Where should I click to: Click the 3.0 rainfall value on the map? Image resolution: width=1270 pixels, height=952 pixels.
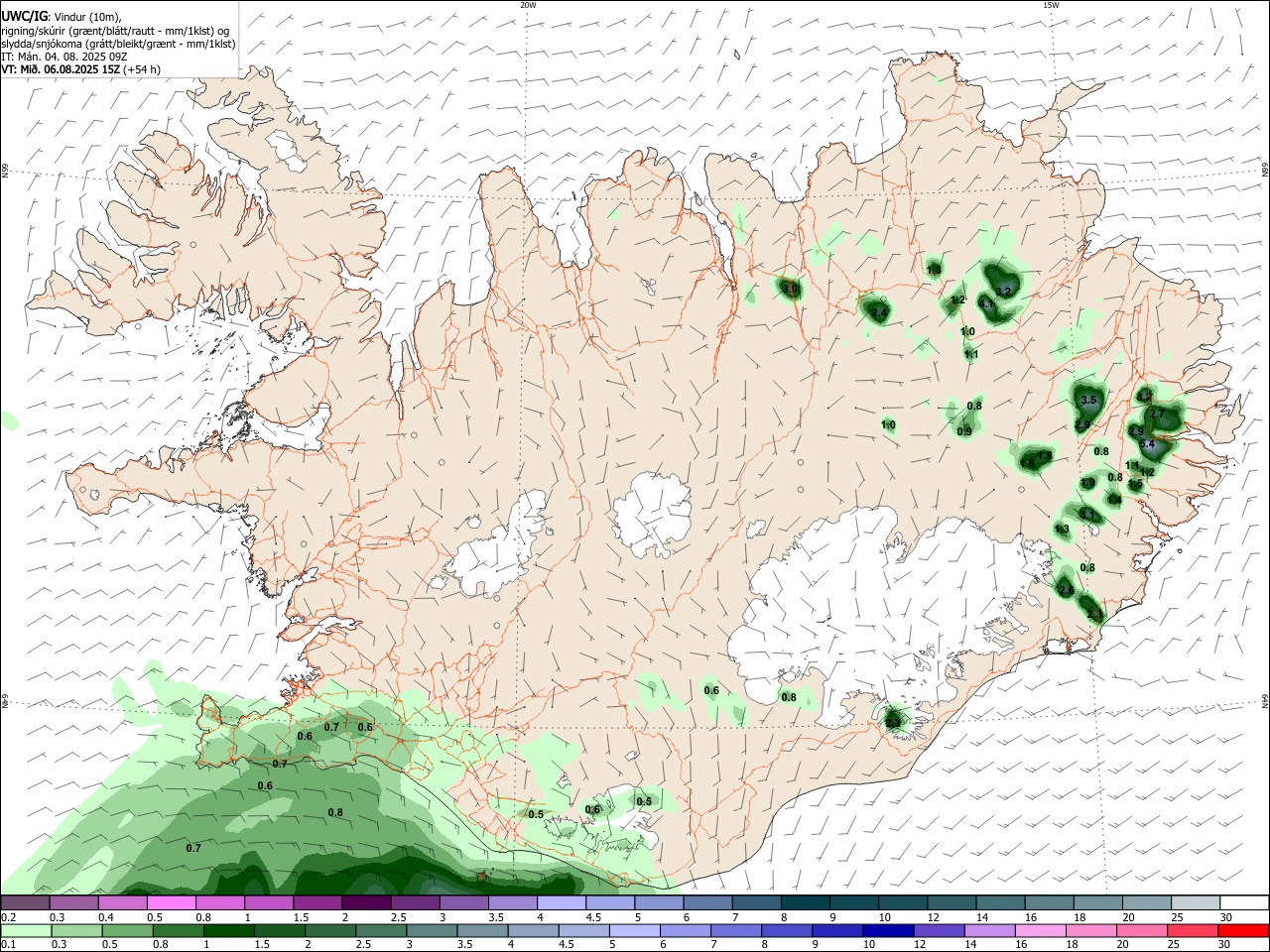[x=790, y=289]
